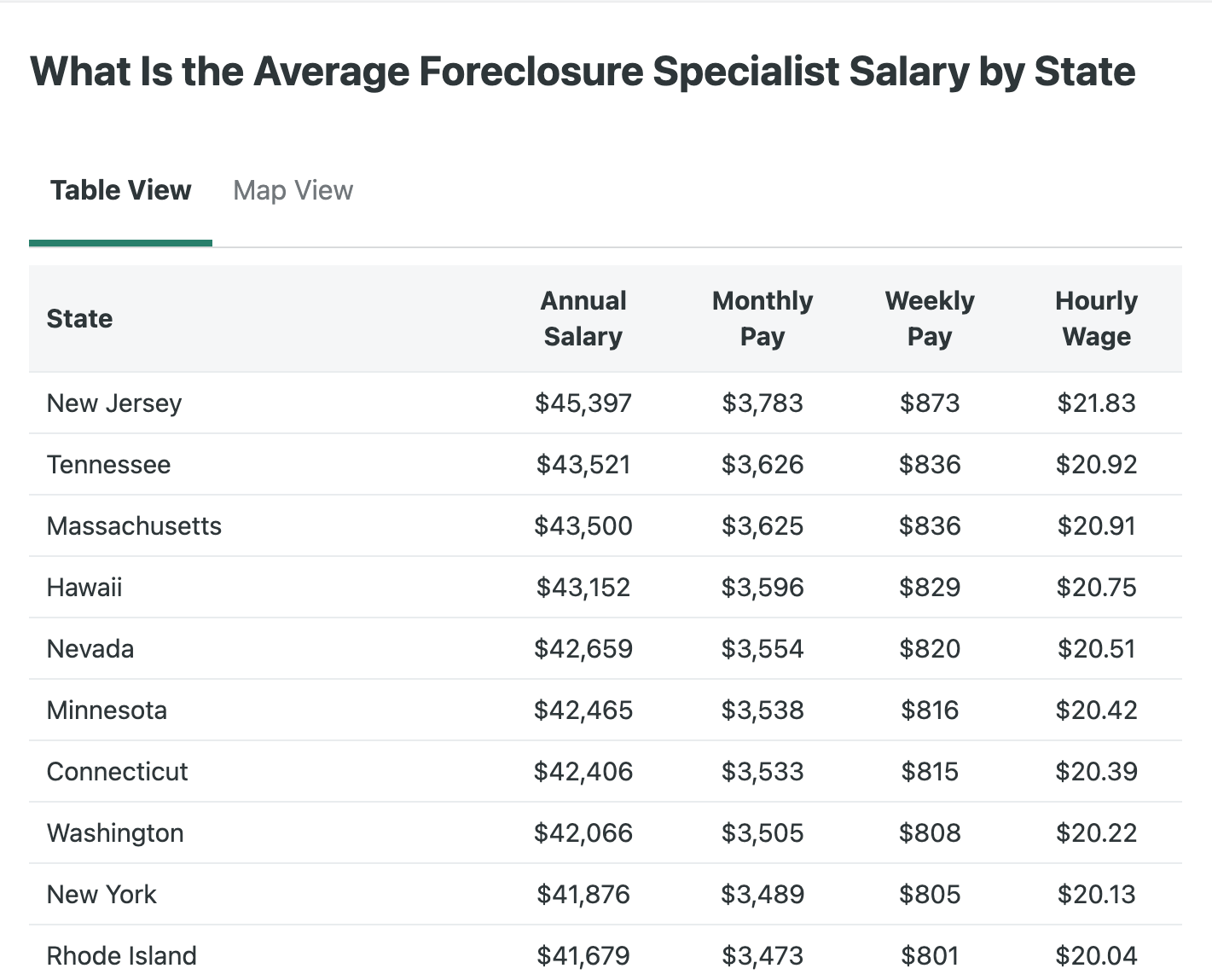Image resolution: width=1212 pixels, height=980 pixels.
Task: Click New Jersey's $45,397 annual salary
Action: [x=583, y=403]
